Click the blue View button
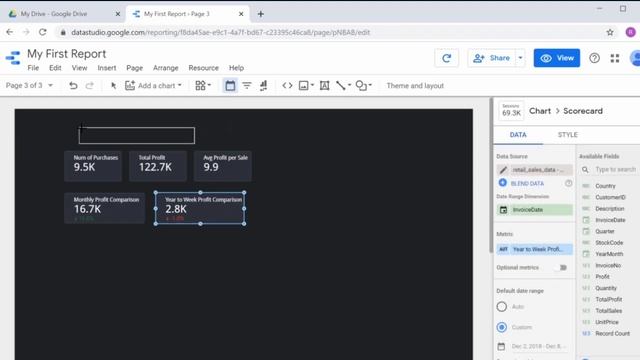Screen dimensions: 640x360 [556, 58]
